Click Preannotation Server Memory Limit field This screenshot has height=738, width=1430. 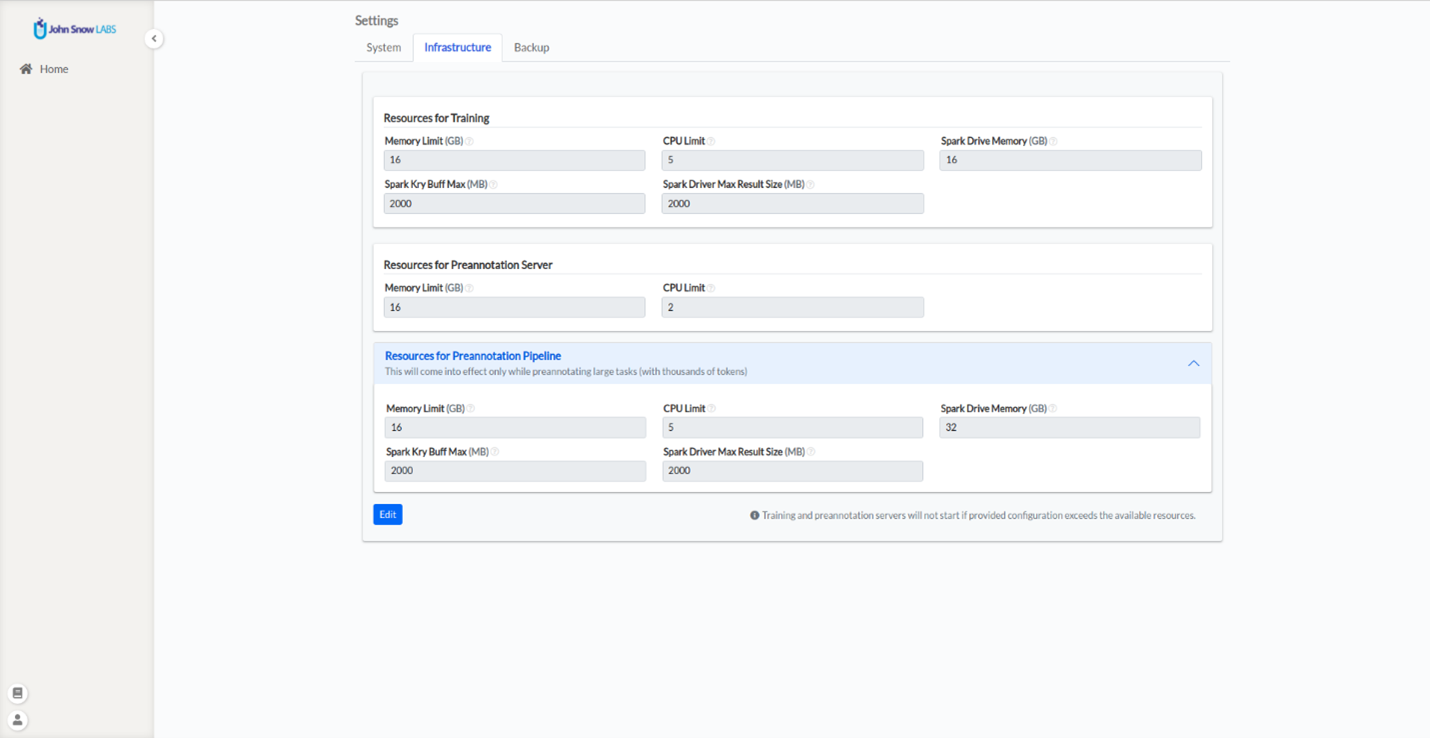click(x=515, y=308)
